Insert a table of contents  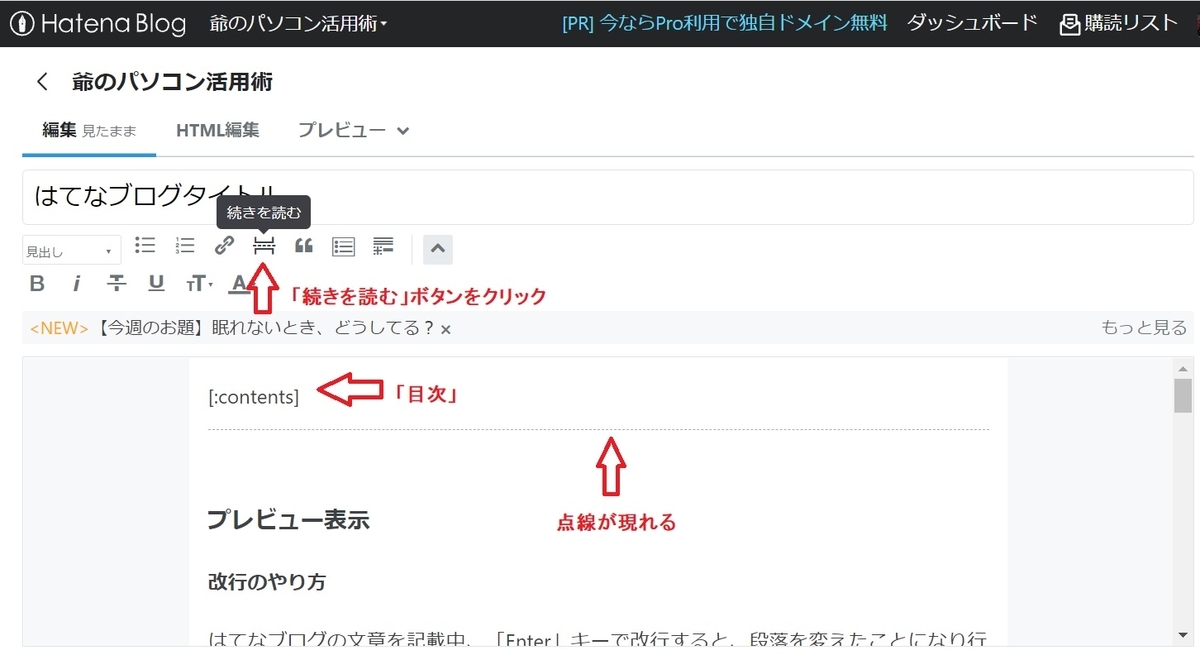(343, 246)
